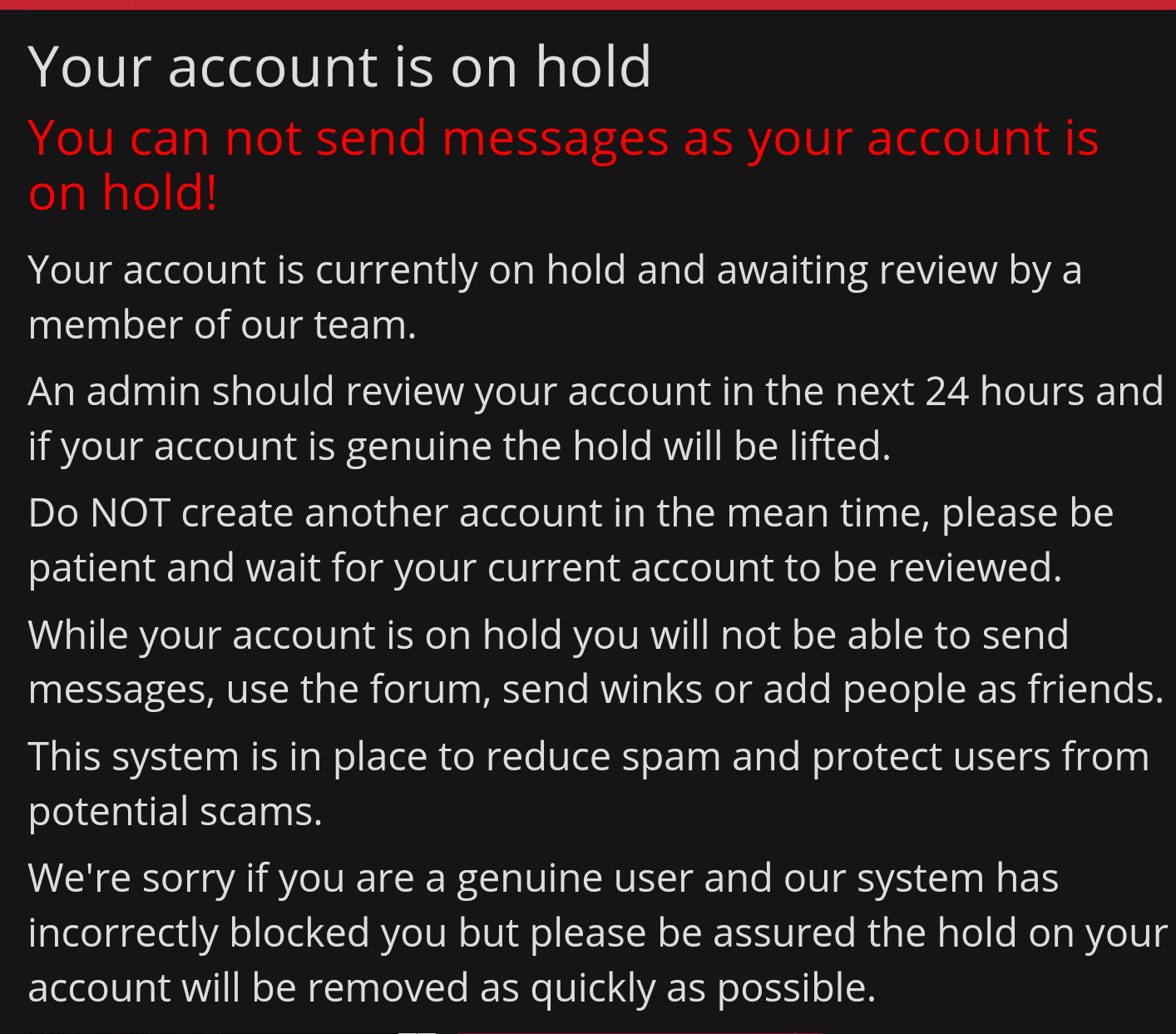The height and width of the screenshot is (1034, 1176).
Task: Click the 'An admin should review' paragraph
Action: (x=595, y=418)
